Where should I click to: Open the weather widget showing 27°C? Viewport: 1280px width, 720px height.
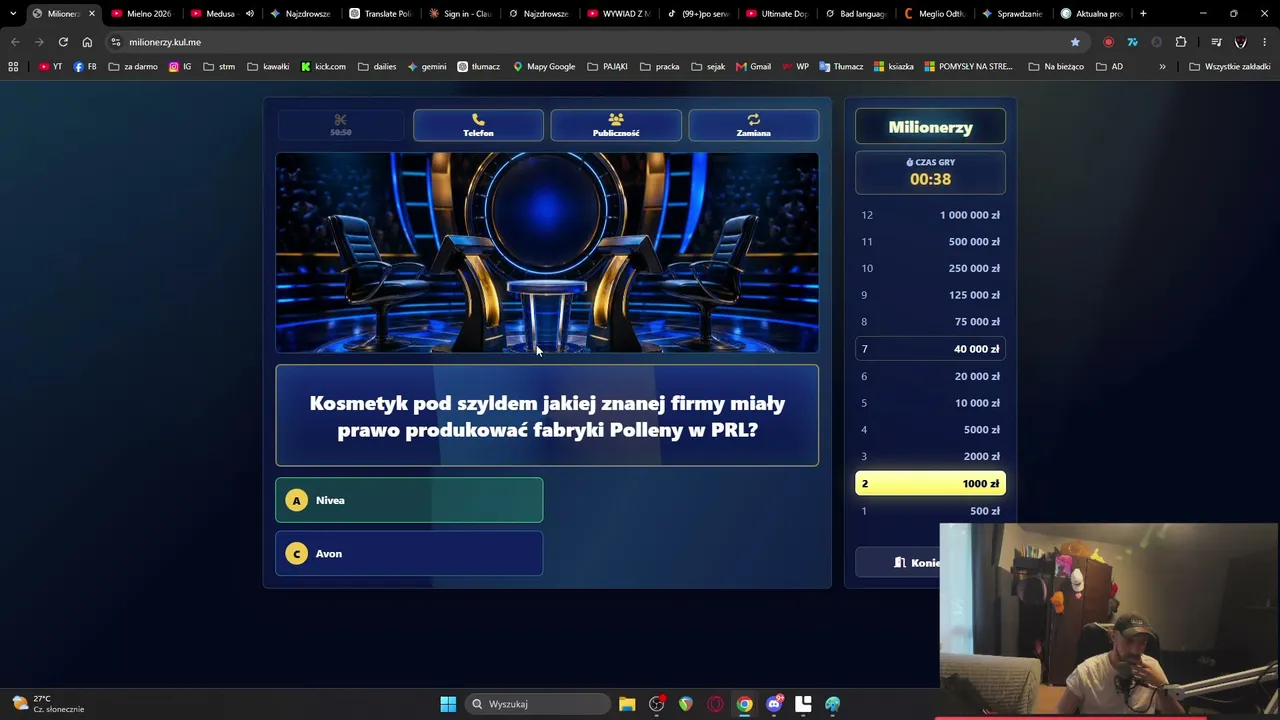click(x=48, y=704)
